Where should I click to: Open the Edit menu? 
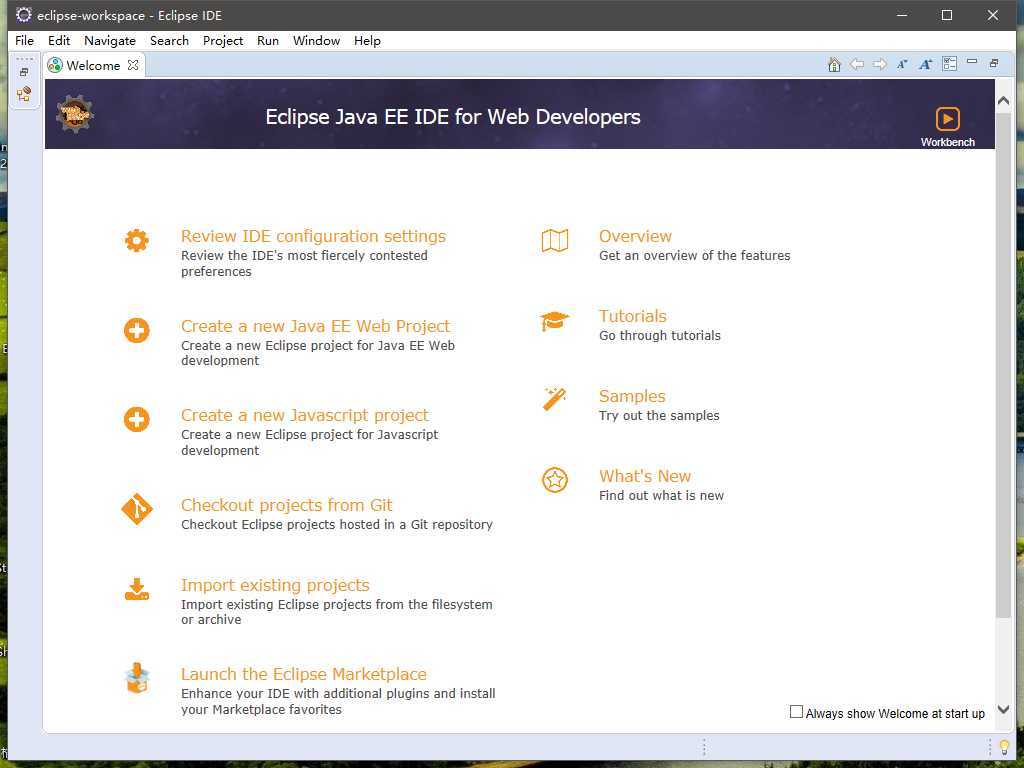[x=59, y=40]
